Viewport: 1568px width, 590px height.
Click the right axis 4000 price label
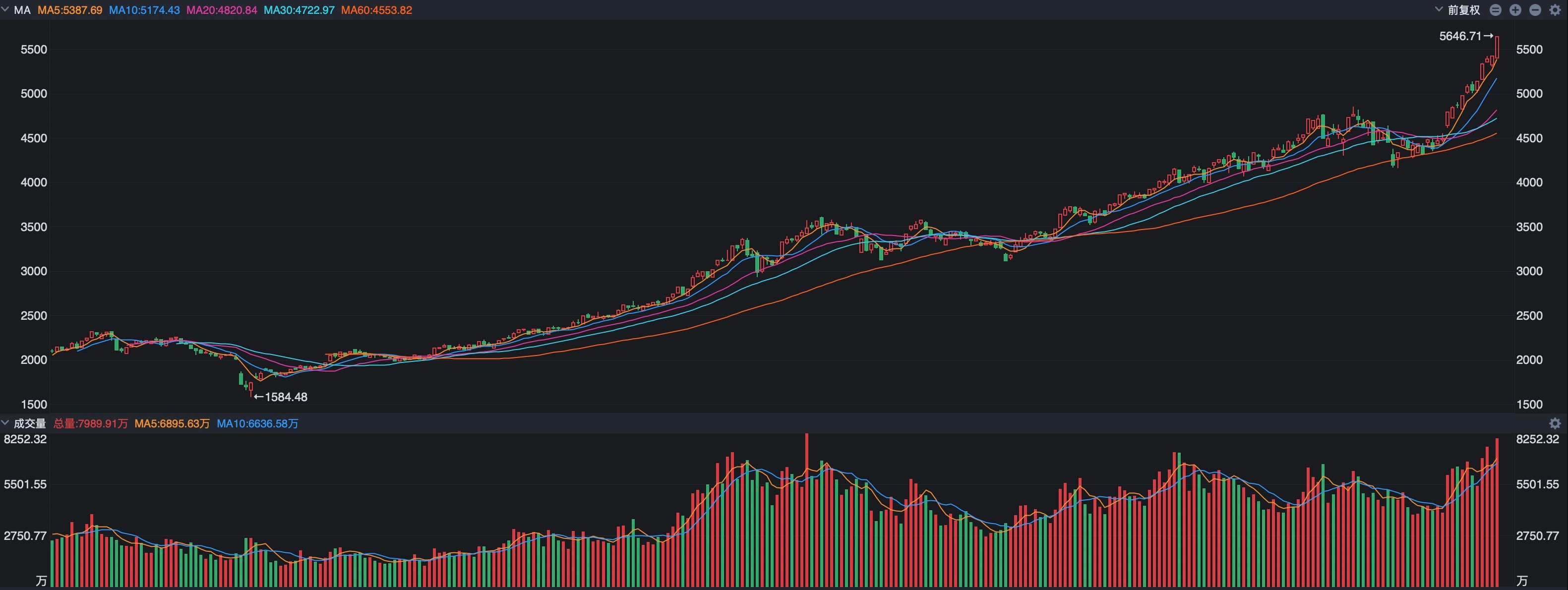coord(1529,182)
